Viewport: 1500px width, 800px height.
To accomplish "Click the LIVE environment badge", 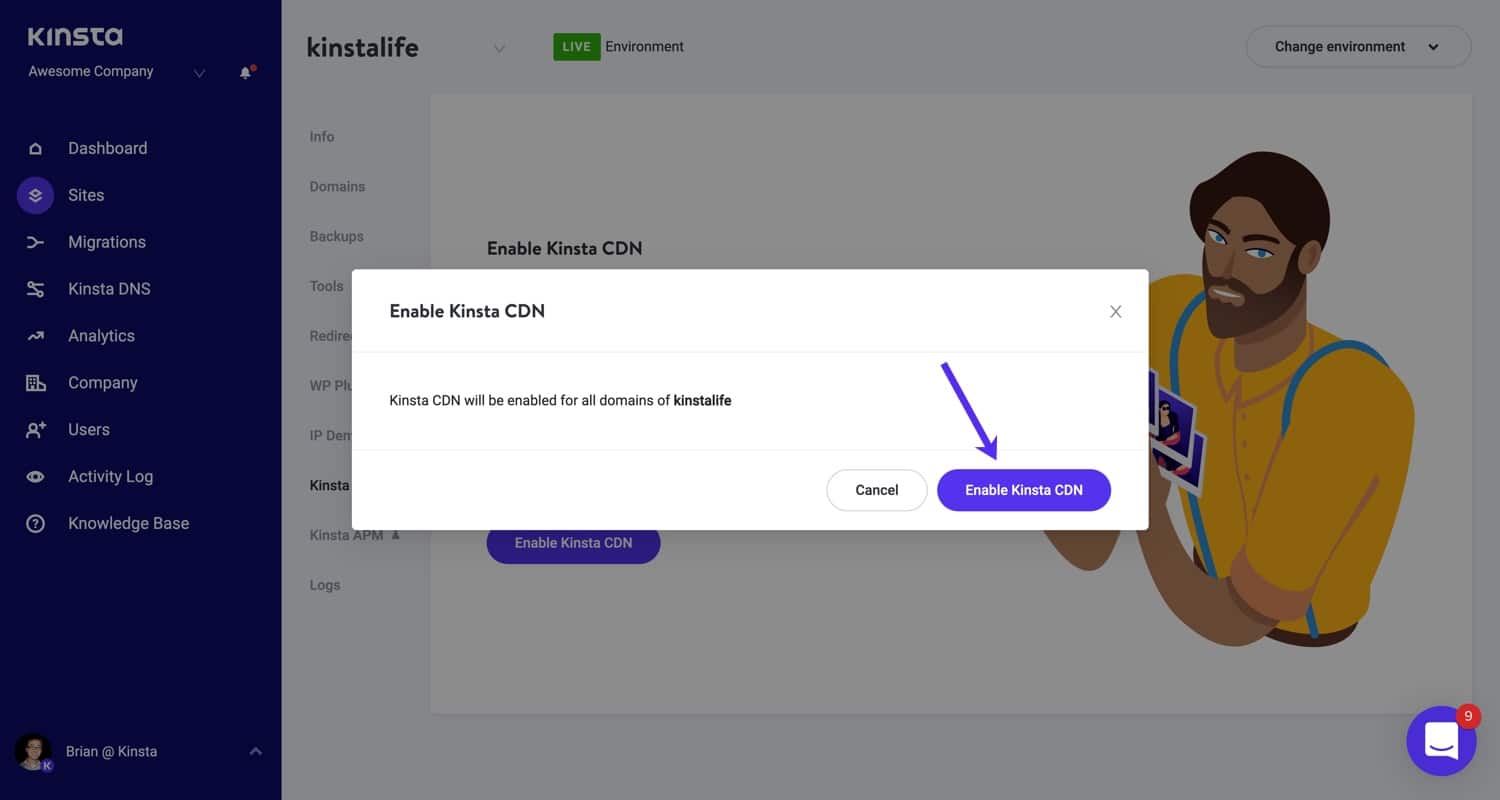I will 576,46.
